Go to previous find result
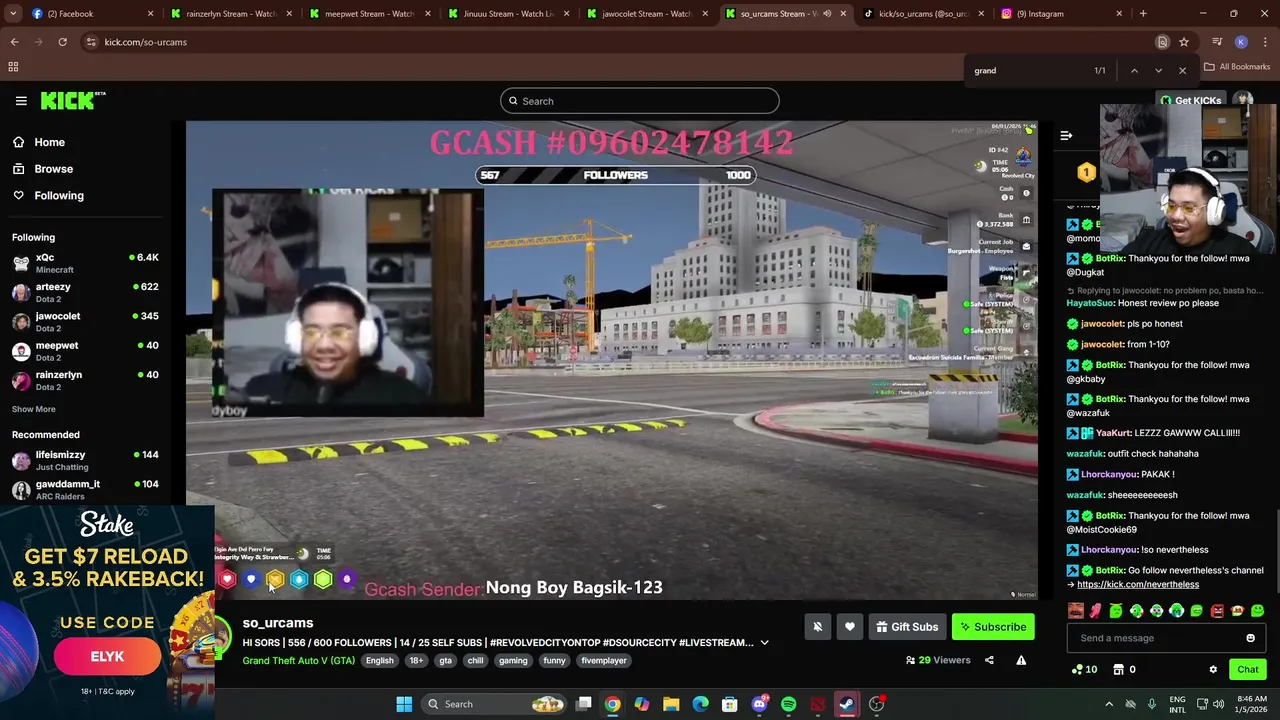This screenshot has width=1280, height=720. (1134, 71)
